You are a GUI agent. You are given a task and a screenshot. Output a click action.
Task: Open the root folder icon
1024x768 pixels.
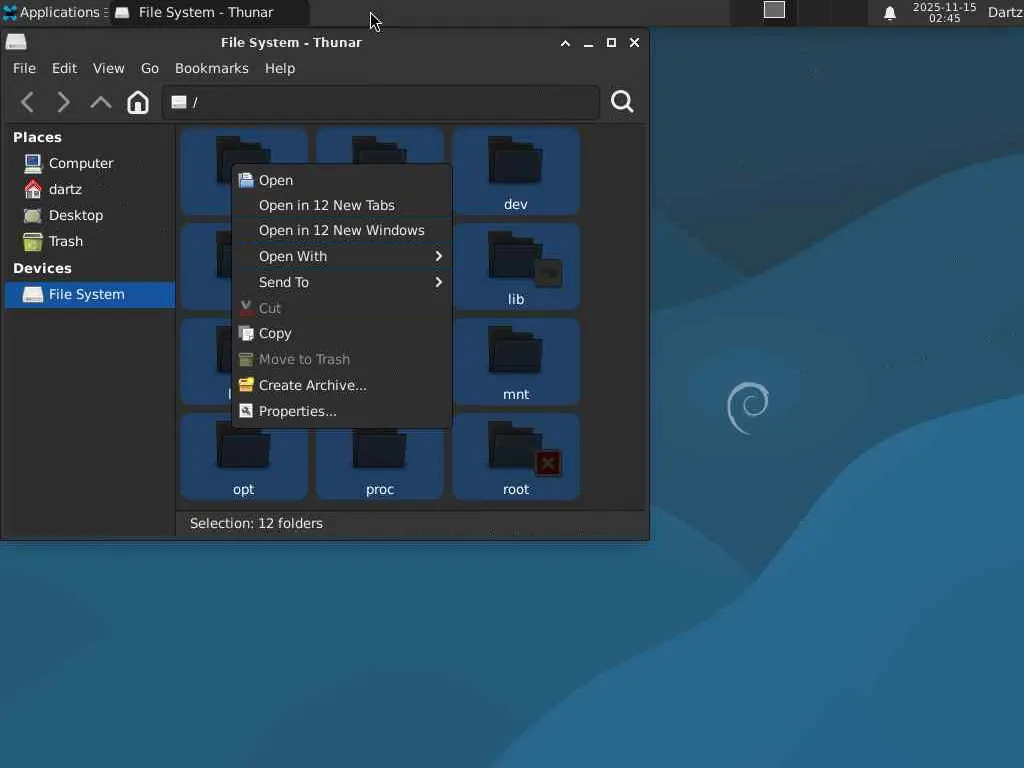(x=516, y=449)
